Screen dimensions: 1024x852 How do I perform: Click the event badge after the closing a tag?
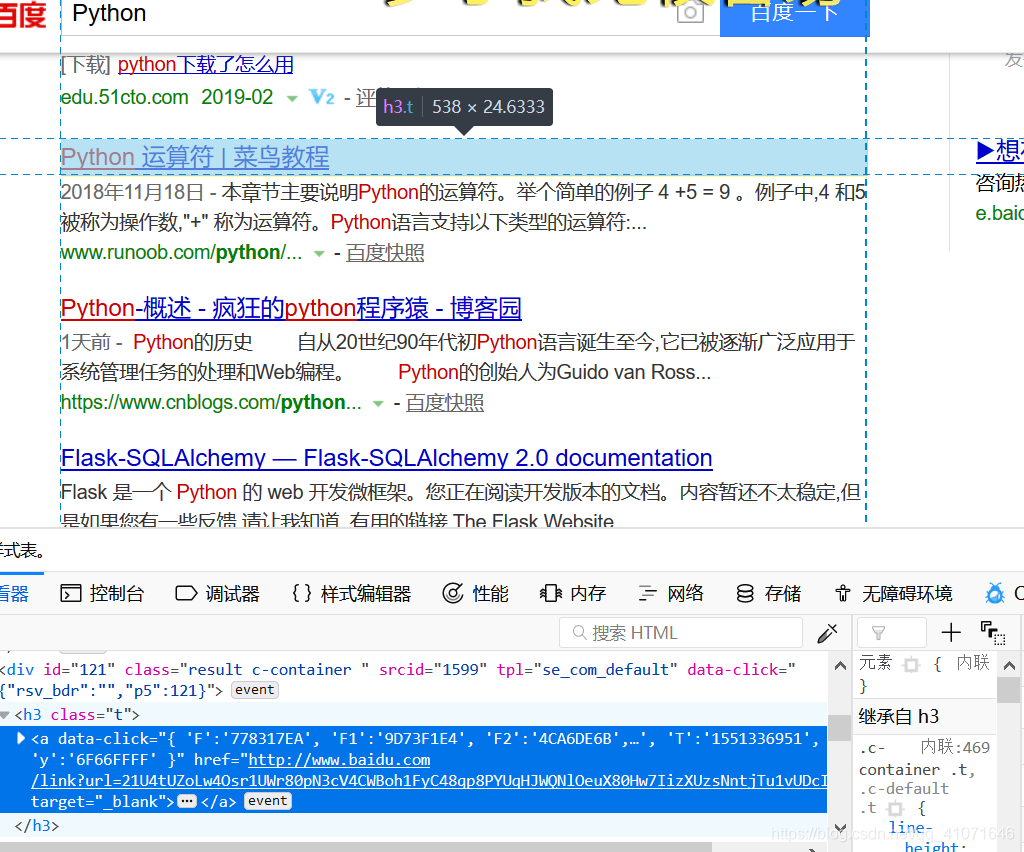[x=268, y=801]
